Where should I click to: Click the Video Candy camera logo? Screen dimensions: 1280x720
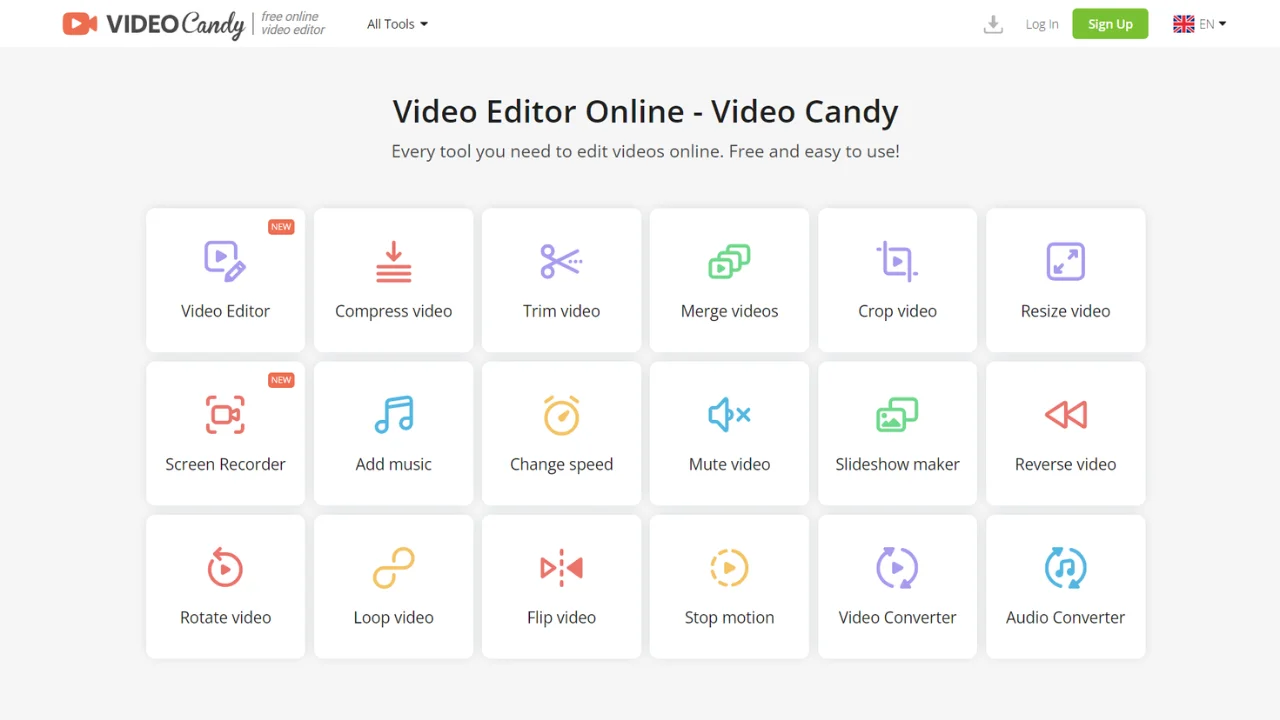pos(80,24)
